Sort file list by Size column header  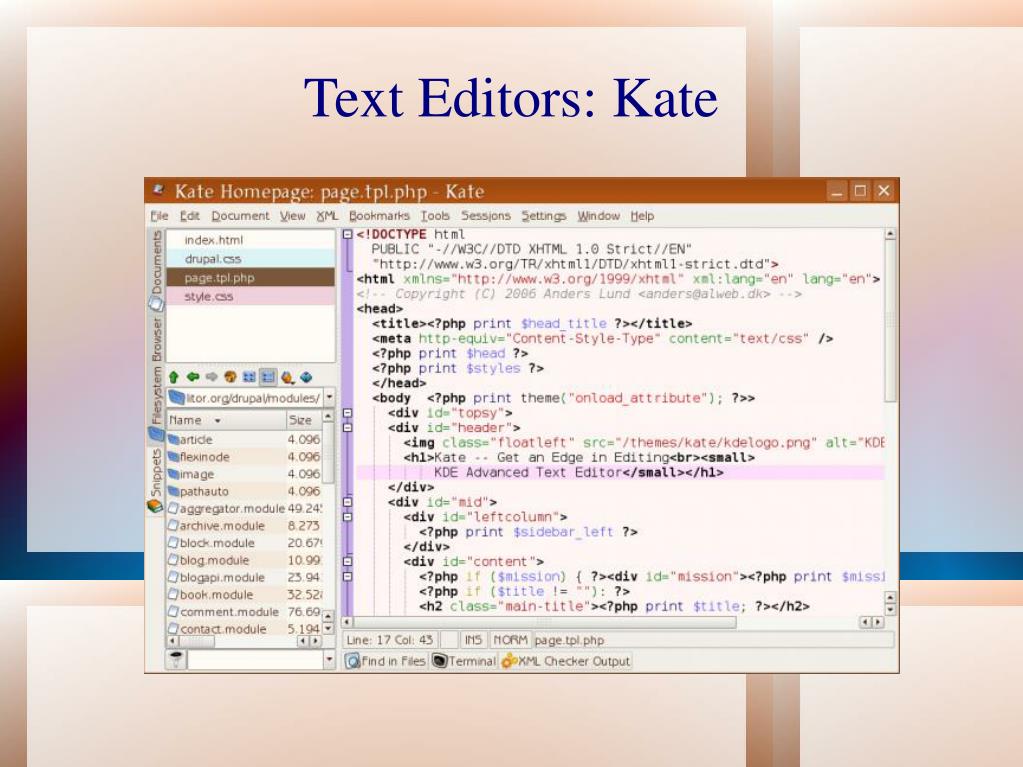[x=304, y=420]
